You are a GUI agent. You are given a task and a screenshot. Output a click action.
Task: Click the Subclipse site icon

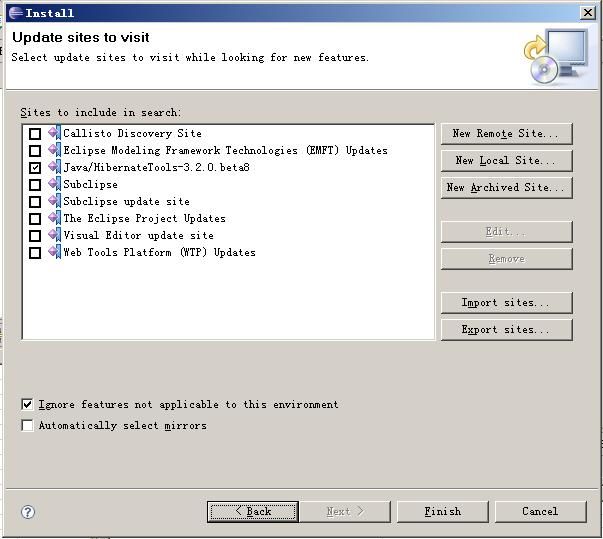click(55, 184)
